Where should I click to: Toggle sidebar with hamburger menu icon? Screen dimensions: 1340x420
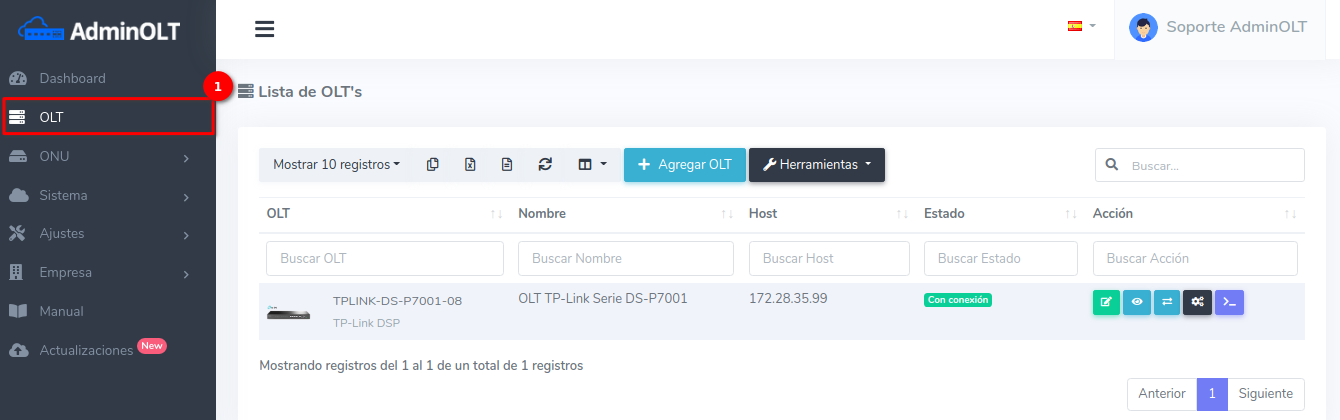(264, 29)
